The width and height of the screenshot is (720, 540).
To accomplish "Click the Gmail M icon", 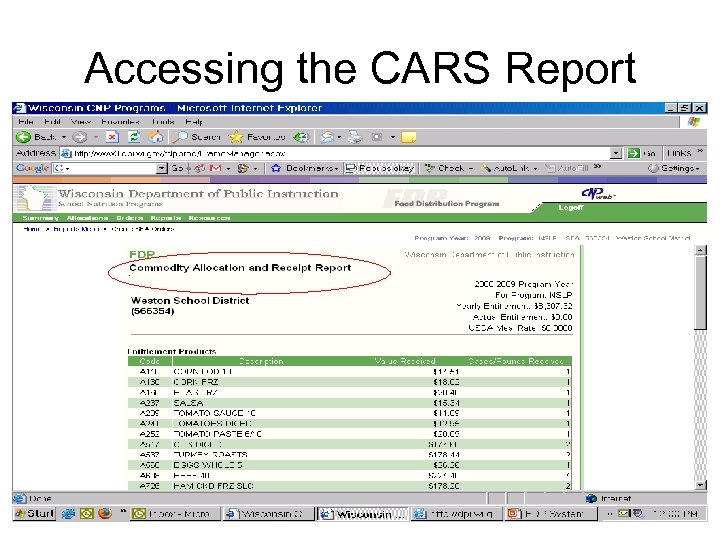I will 215,169.
